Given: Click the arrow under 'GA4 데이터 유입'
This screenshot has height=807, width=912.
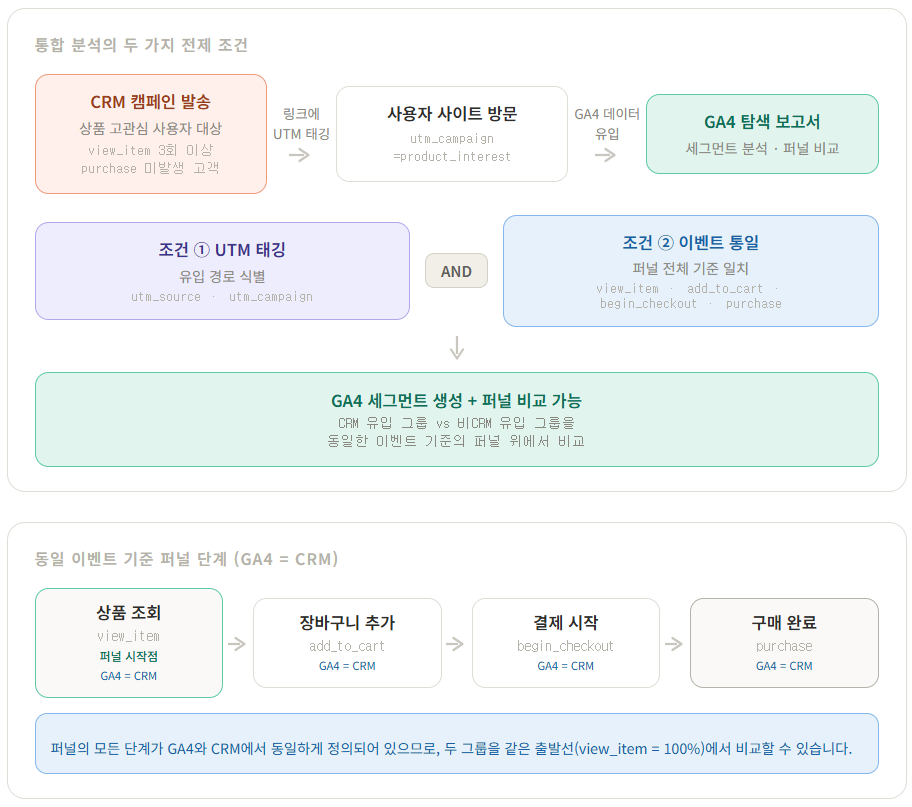Looking at the screenshot, I should coord(605,155).
